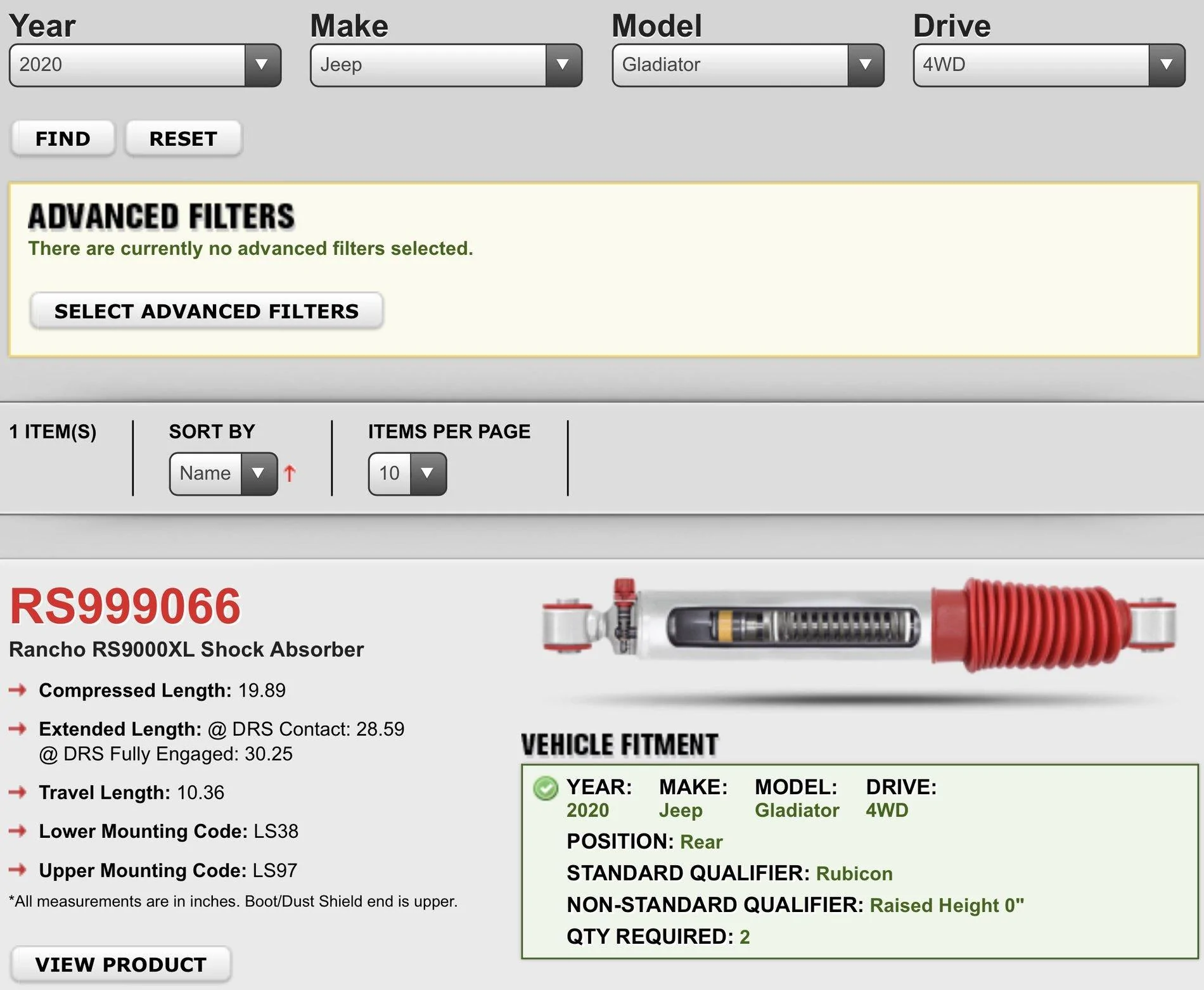This screenshot has width=1204, height=990.
Task: Select the Vehicle Fitment heading
Action: pyautogui.click(x=620, y=745)
